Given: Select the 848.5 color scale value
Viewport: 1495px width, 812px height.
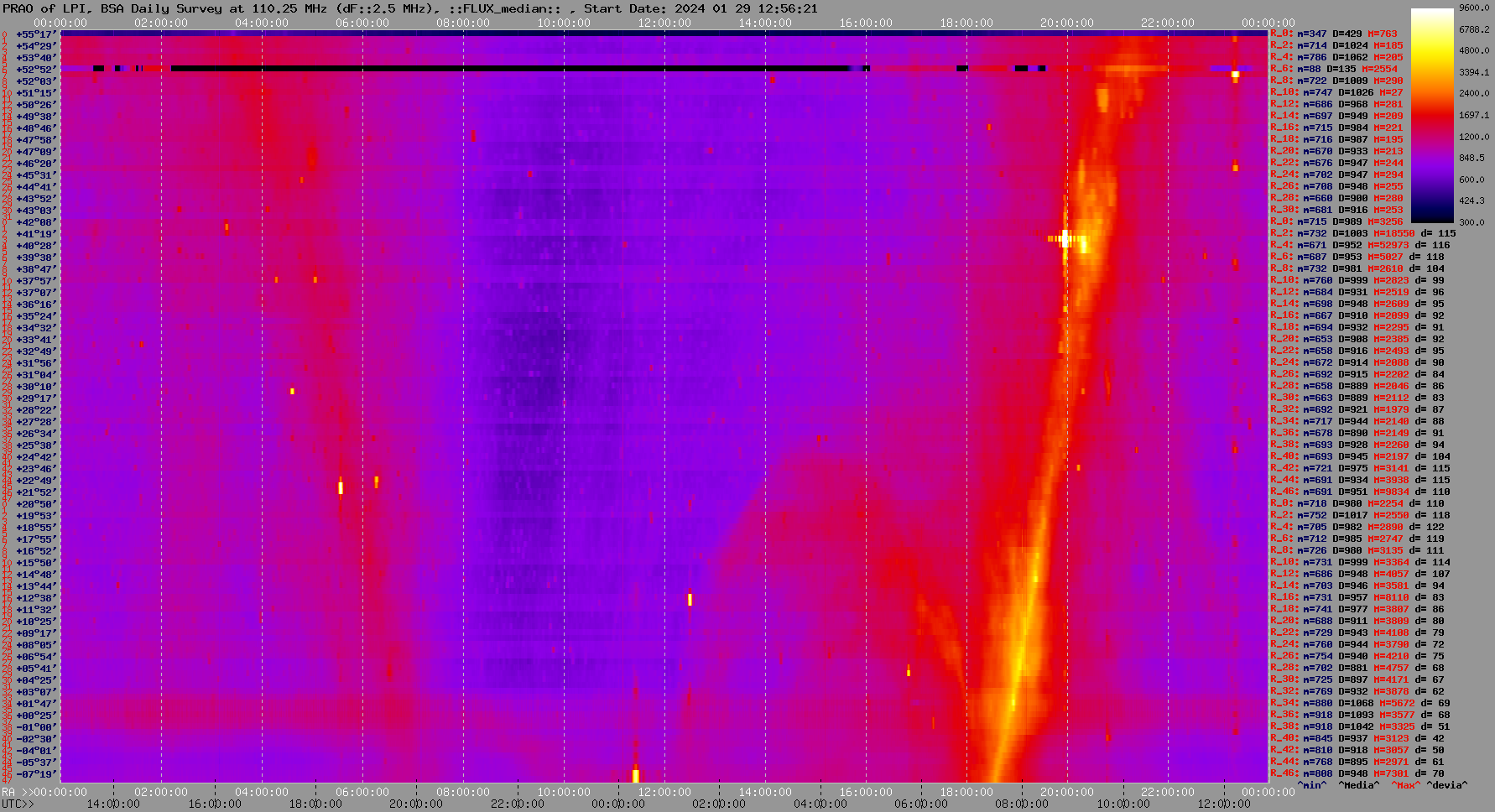Looking at the screenshot, I should point(1472,158).
